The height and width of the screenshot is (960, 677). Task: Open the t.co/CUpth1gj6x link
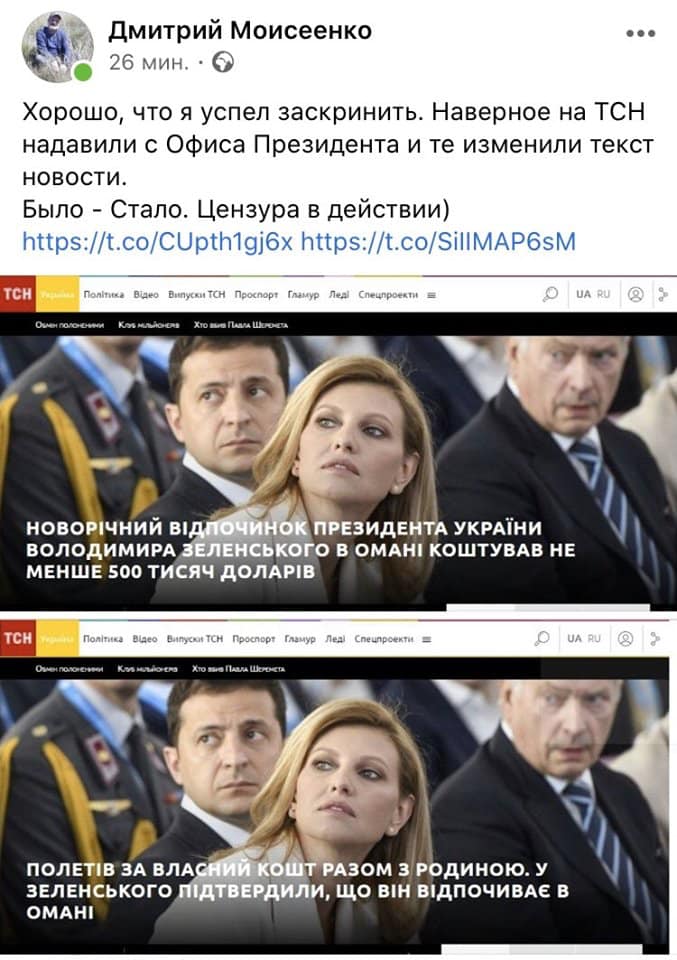coord(157,241)
